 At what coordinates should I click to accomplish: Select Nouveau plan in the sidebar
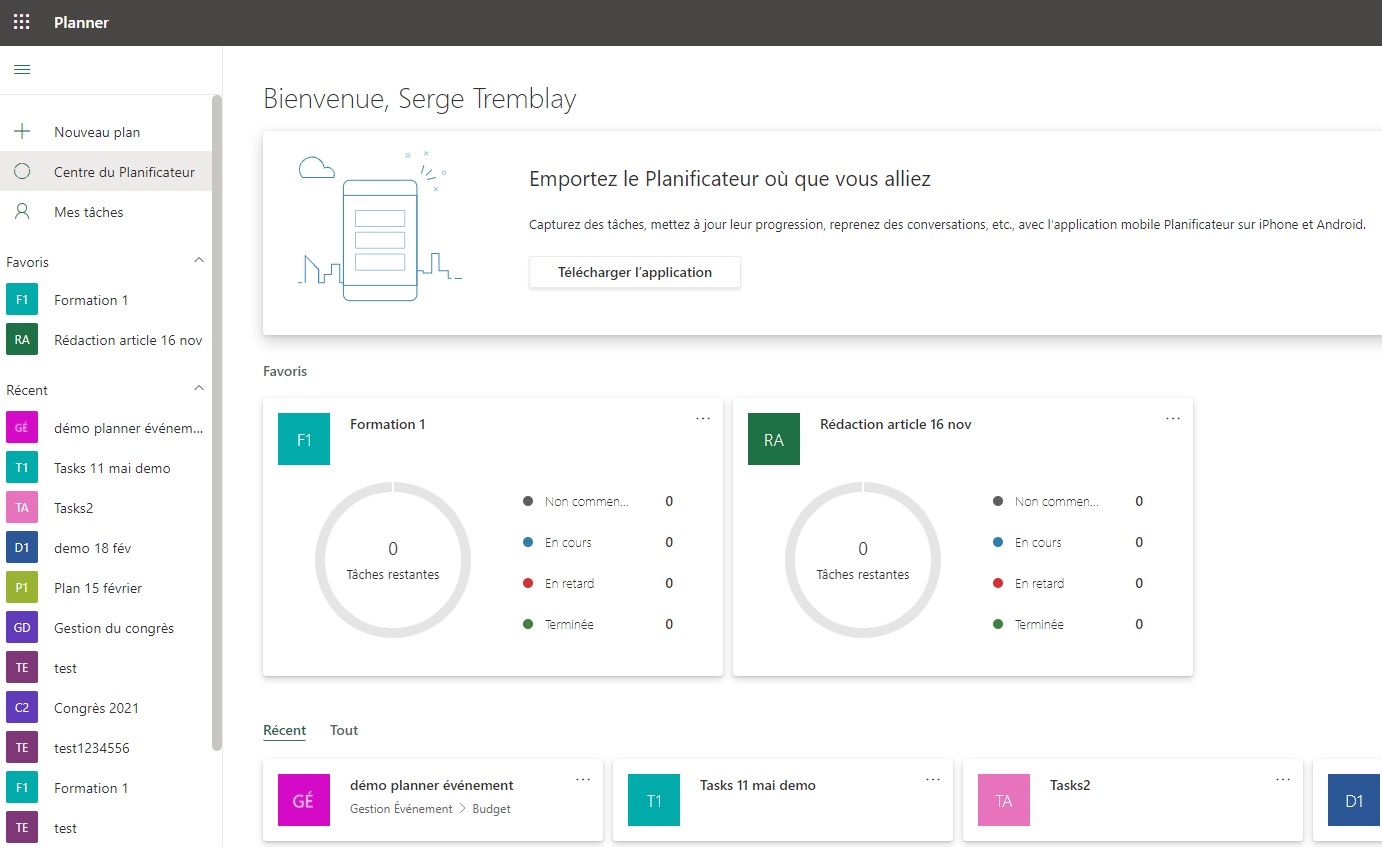point(106,132)
